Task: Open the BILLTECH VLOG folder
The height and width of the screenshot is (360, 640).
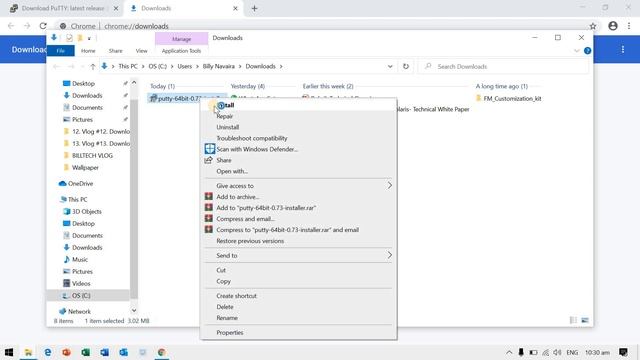Action: tap(92, 156)
